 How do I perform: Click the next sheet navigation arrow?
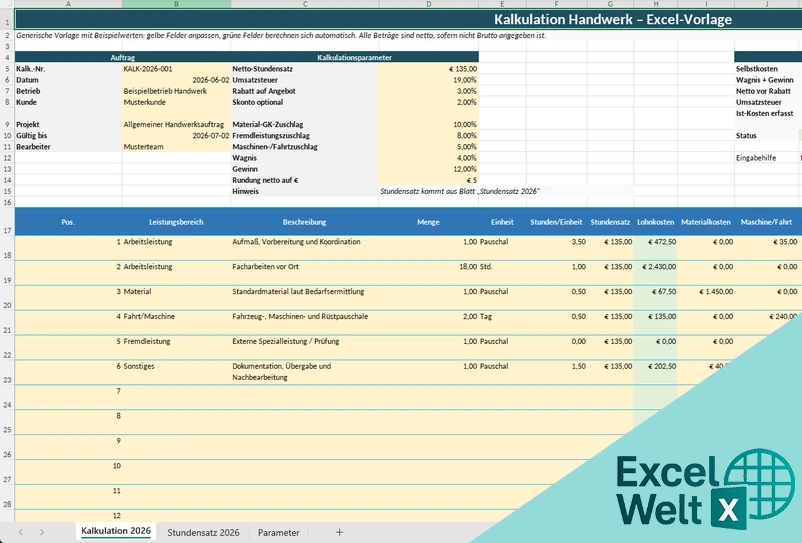tap(42, 532)
